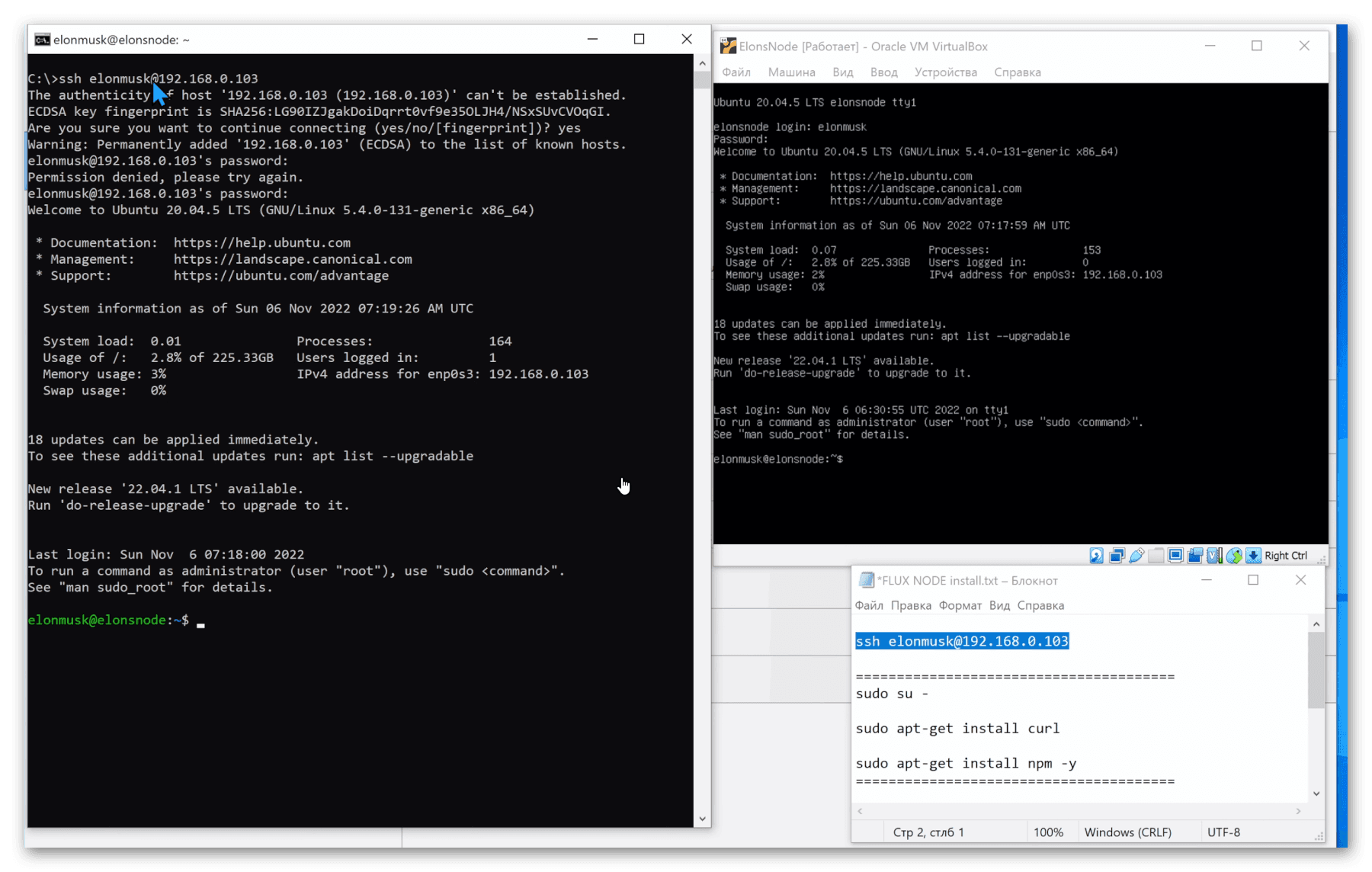This screenshot has height=872, width=1372.
Task: Click the 'sudo apt-get install curl' line in Notepad
Action: 957,728
